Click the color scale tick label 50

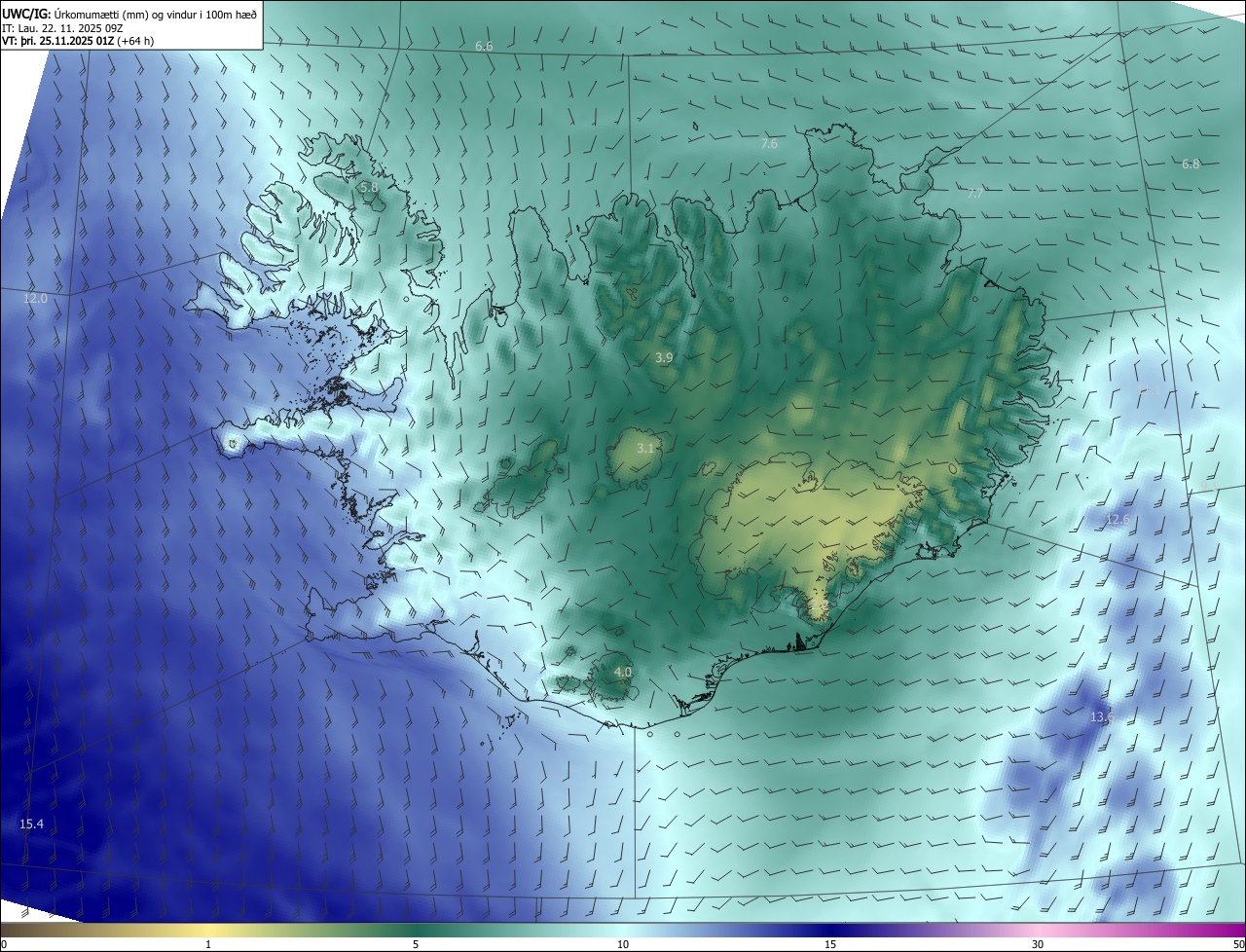click(x=1238, y=944)
